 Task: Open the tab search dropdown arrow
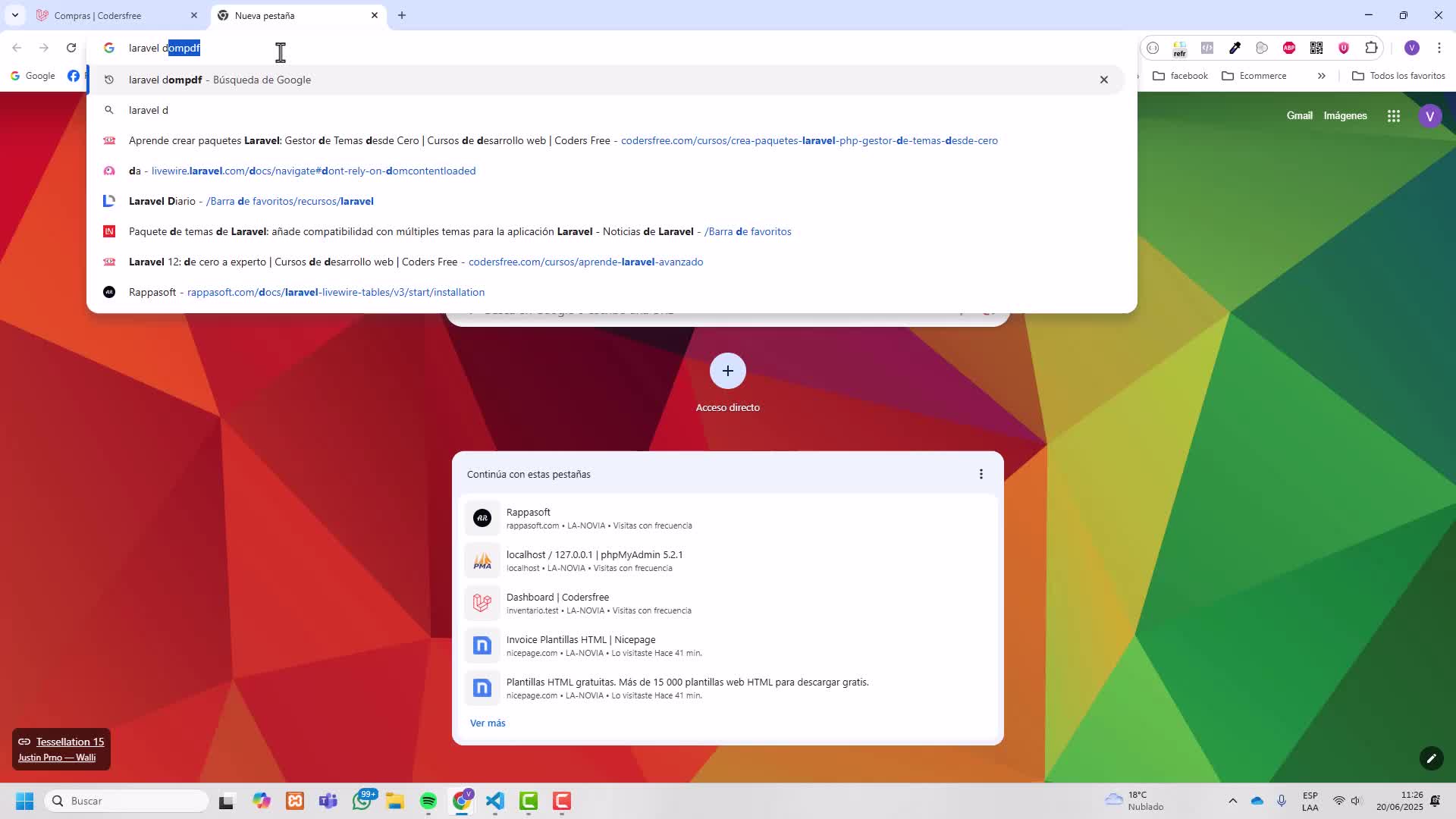pos(15,15)
